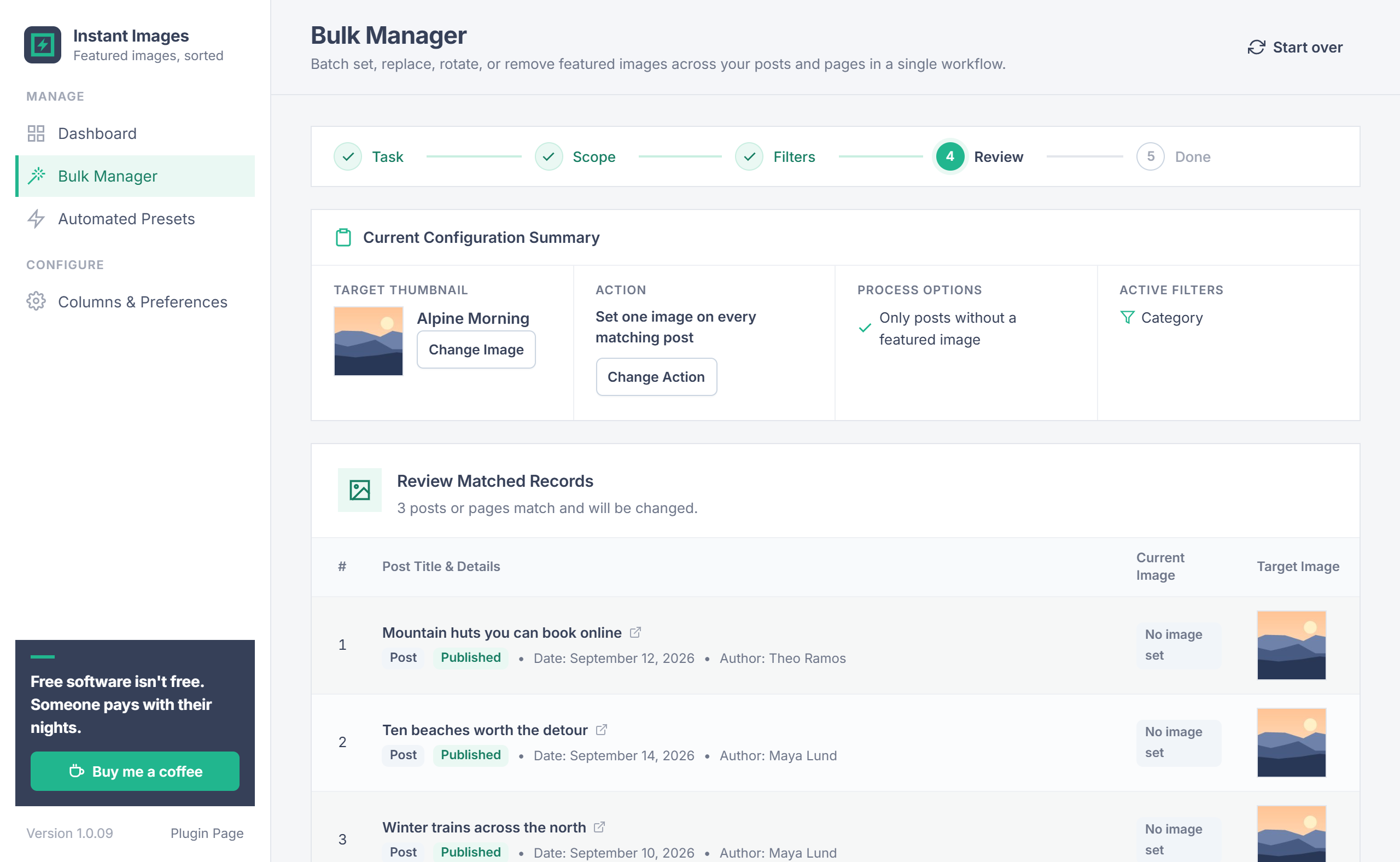This screenshot has height=862, width=1400.
Task: Select Bulk Manager in the sidebar
Action: pyautogui.click(x=135, y=176)
